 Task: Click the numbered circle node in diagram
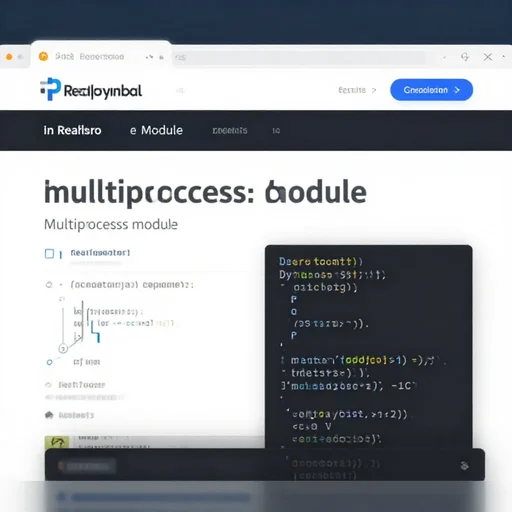tap(63, 349)
